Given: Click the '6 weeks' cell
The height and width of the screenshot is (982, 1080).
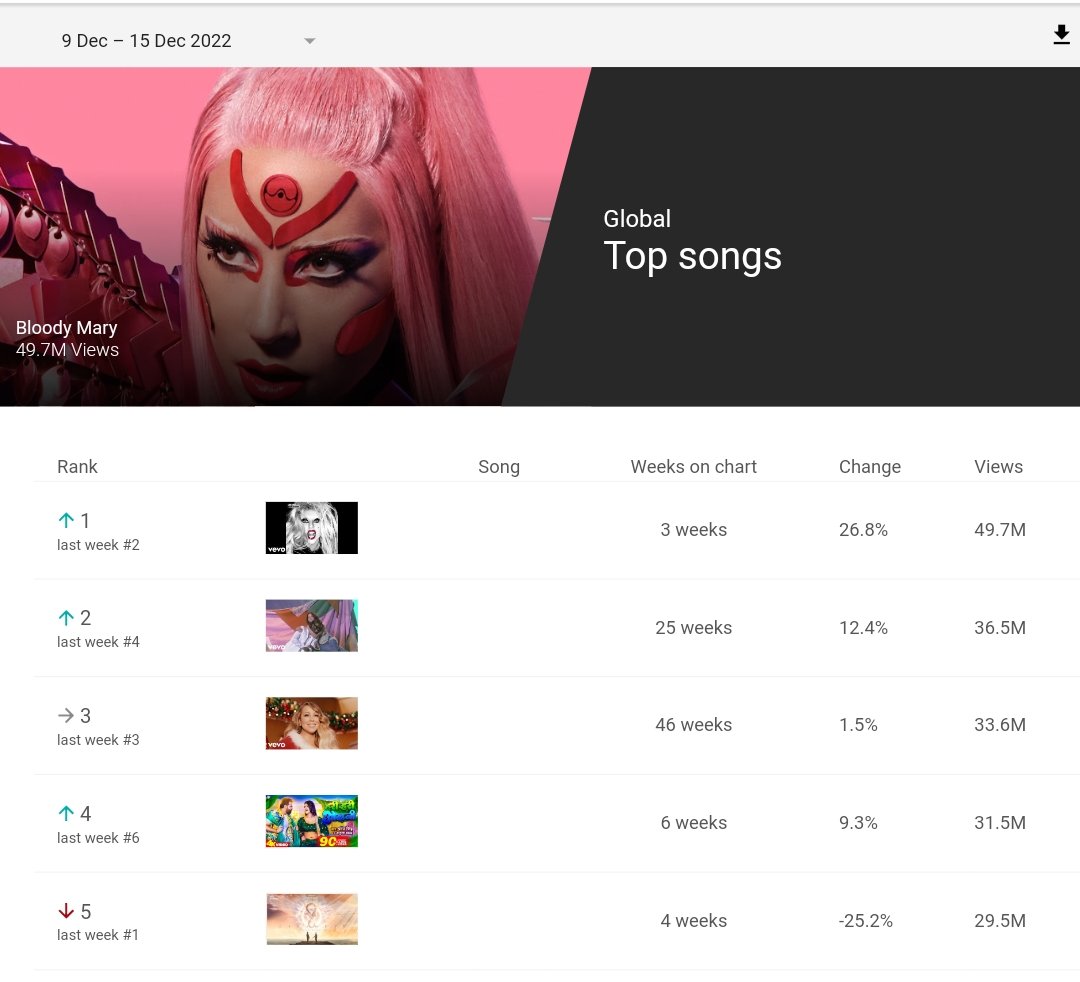Looking at the screenshot, I should coord(694,822).
